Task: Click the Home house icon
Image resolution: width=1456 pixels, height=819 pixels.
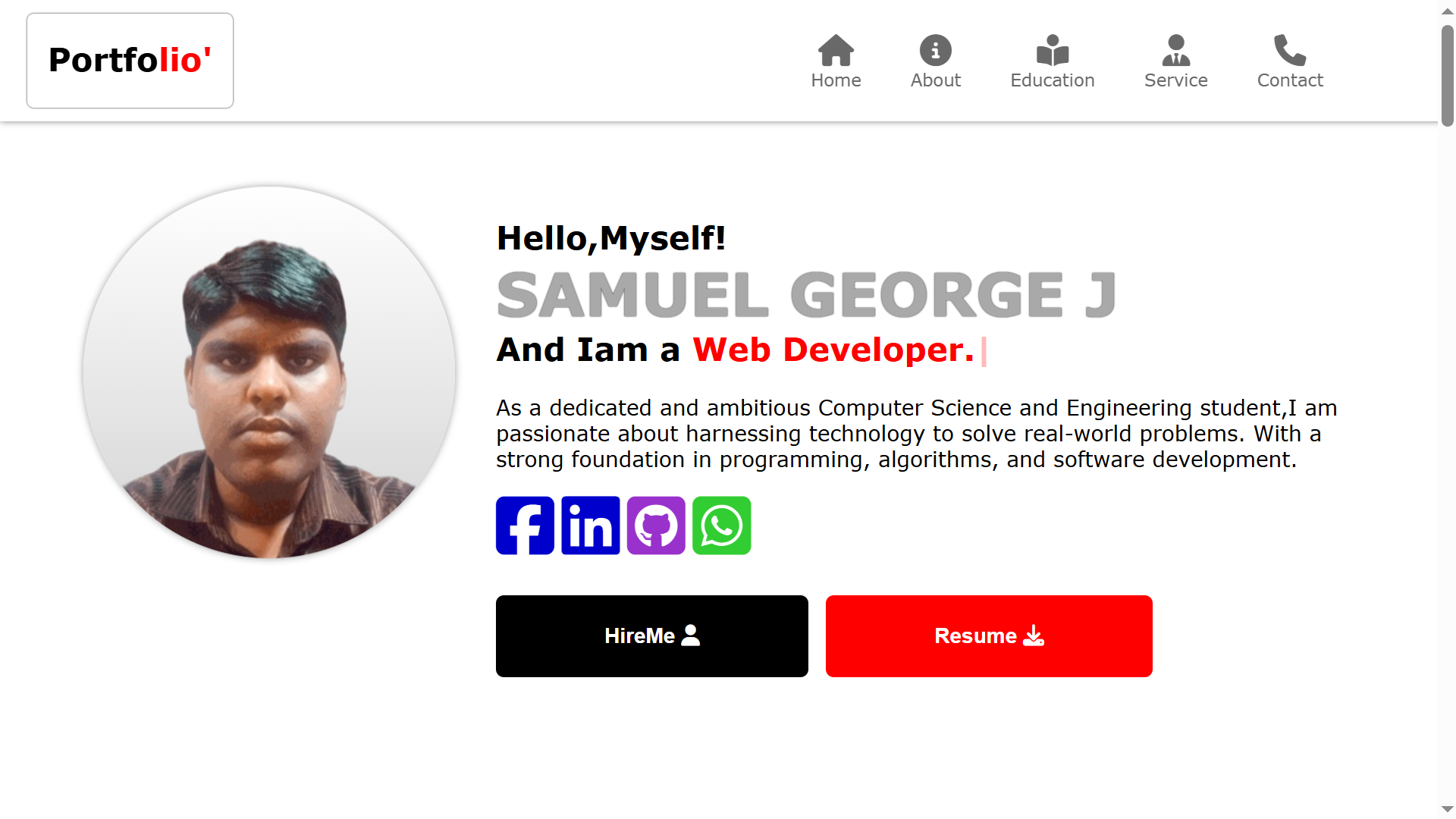Action: pos(836,51)
